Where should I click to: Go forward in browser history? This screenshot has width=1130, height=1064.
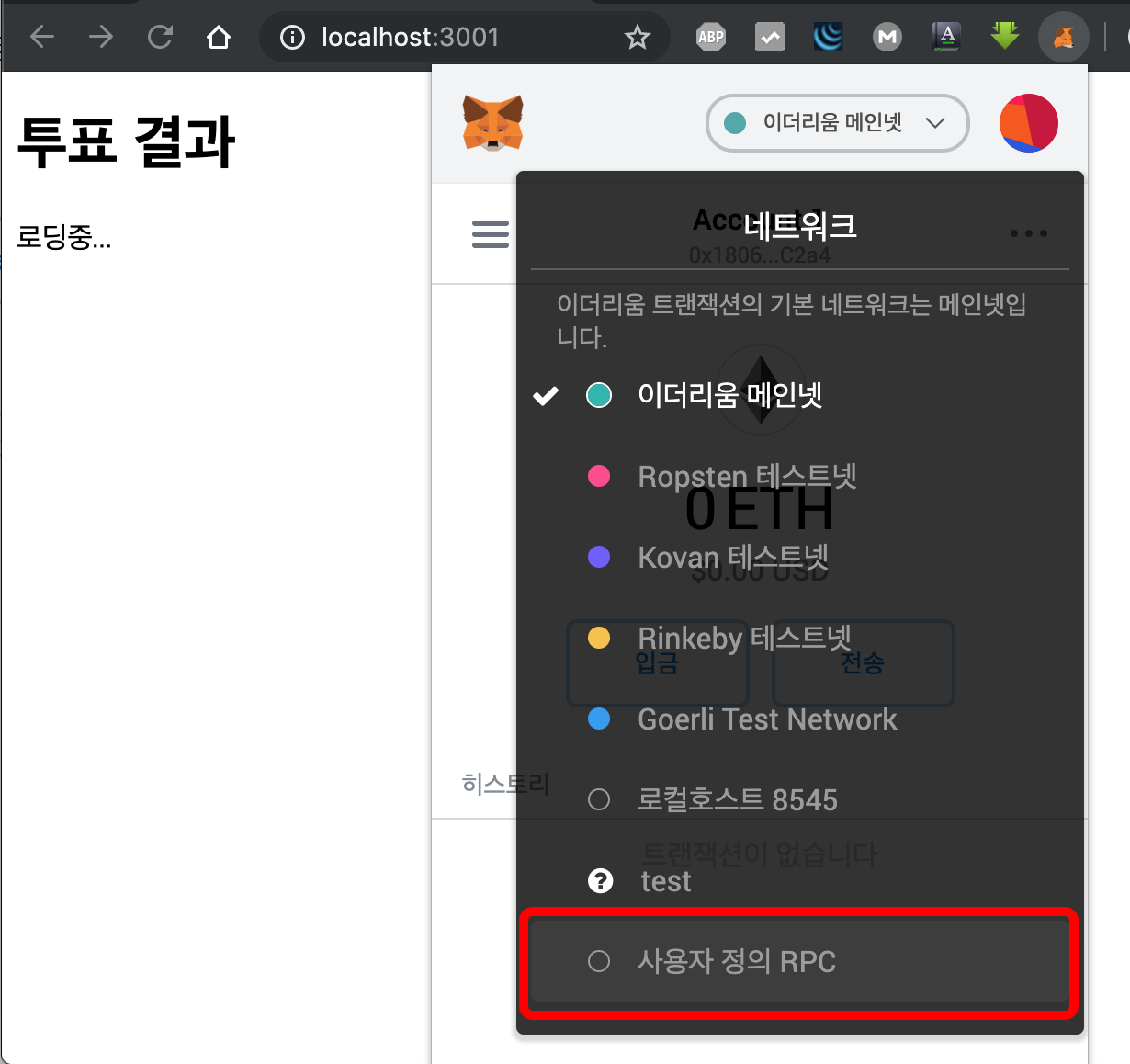coord(101,37)
